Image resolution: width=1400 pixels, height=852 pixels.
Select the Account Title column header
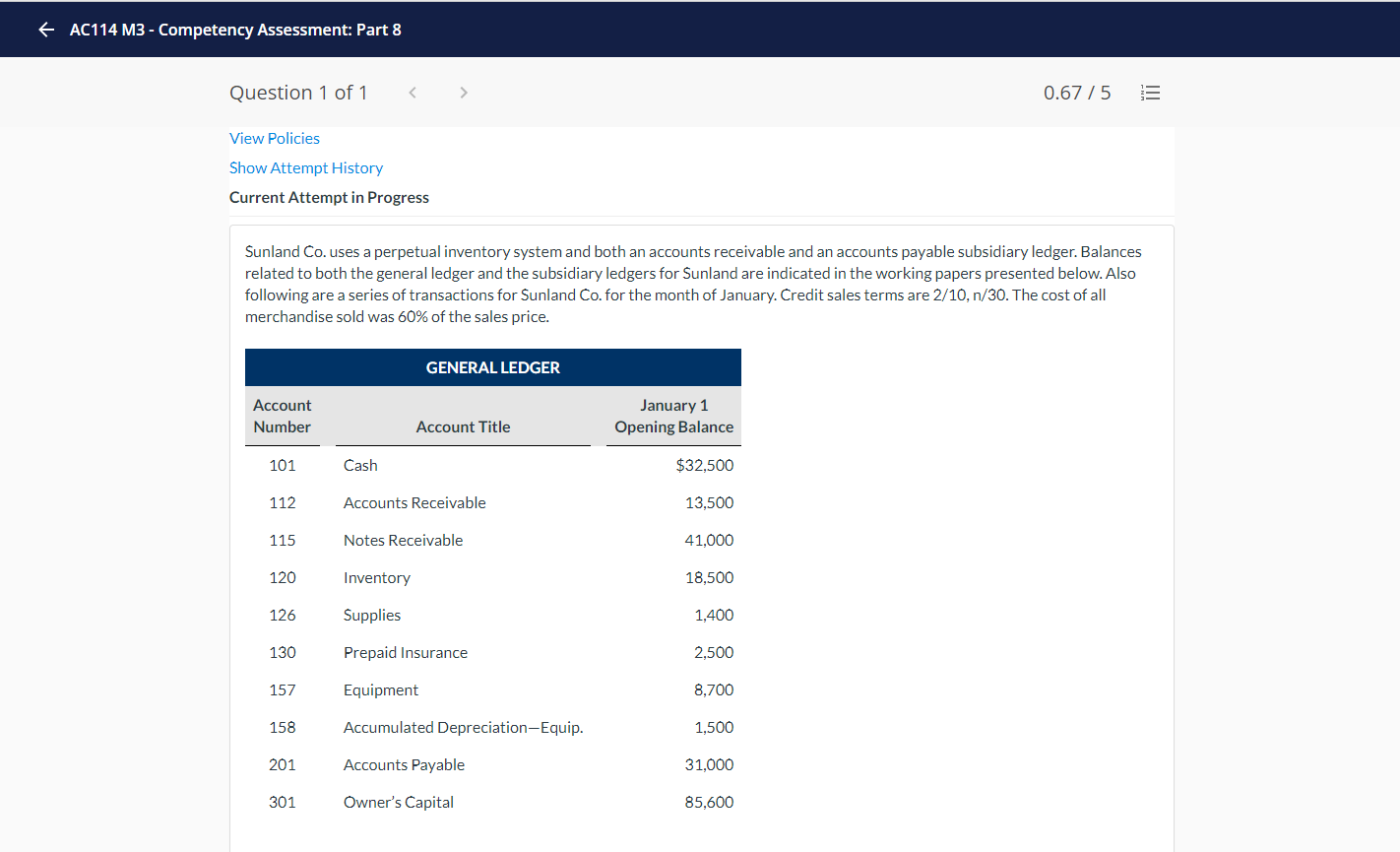pyautogui.click(x=463, y=426)
